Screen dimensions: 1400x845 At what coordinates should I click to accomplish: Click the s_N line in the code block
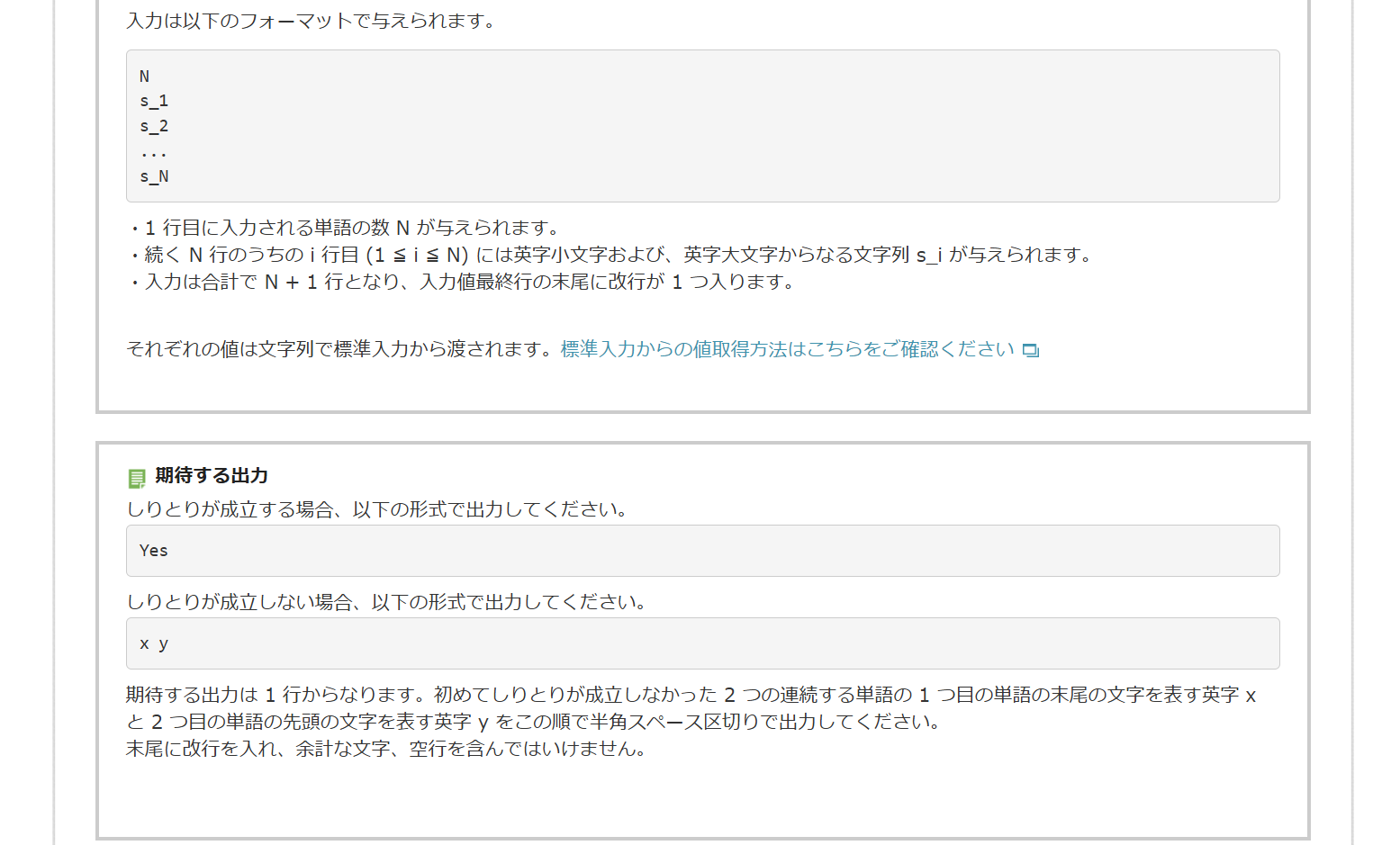click(x=154, y=176)
